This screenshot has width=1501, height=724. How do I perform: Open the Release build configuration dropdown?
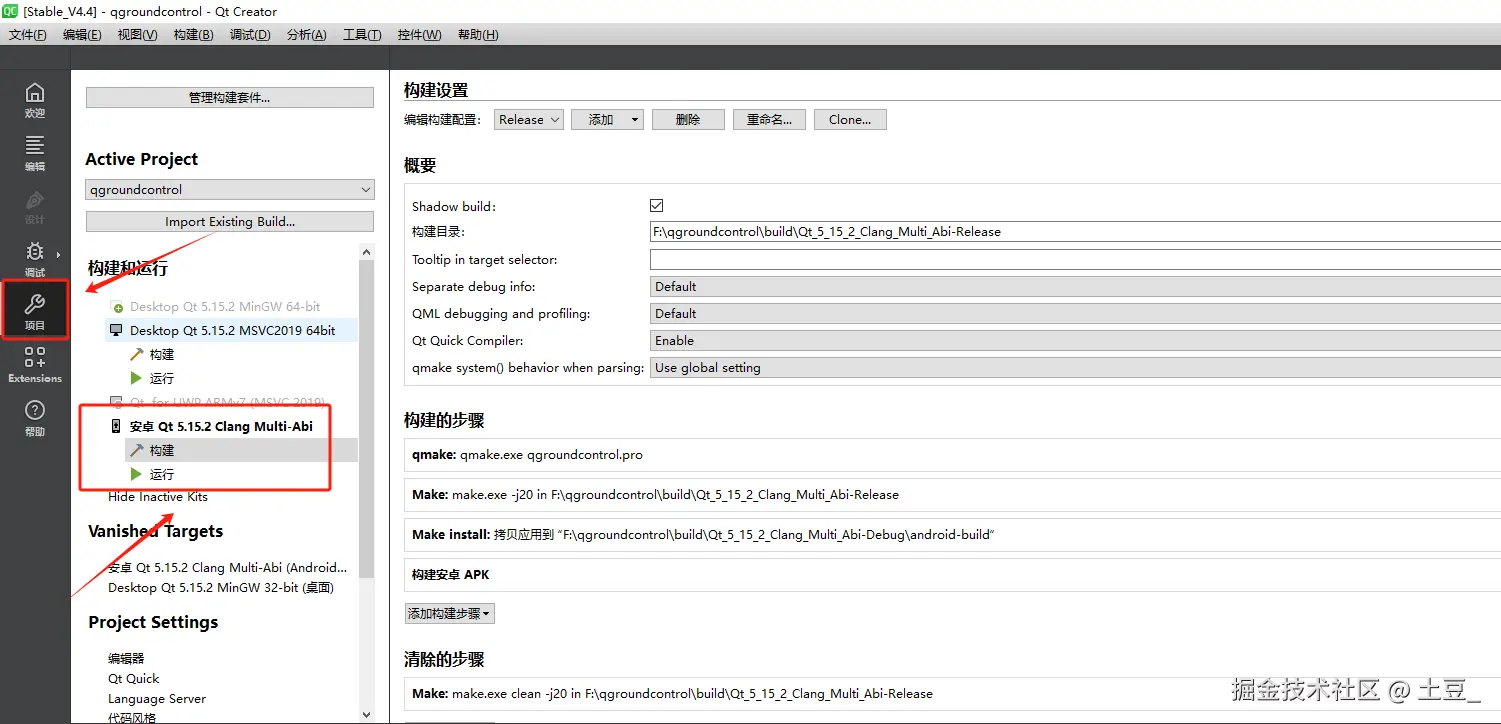(x=529, y=119)
